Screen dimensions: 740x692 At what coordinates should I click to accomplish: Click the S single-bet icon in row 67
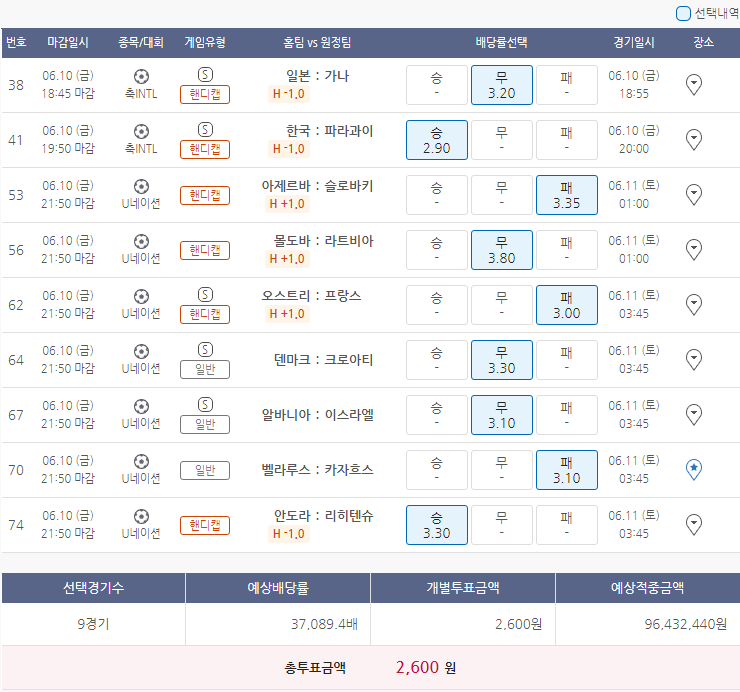[205, 405]
